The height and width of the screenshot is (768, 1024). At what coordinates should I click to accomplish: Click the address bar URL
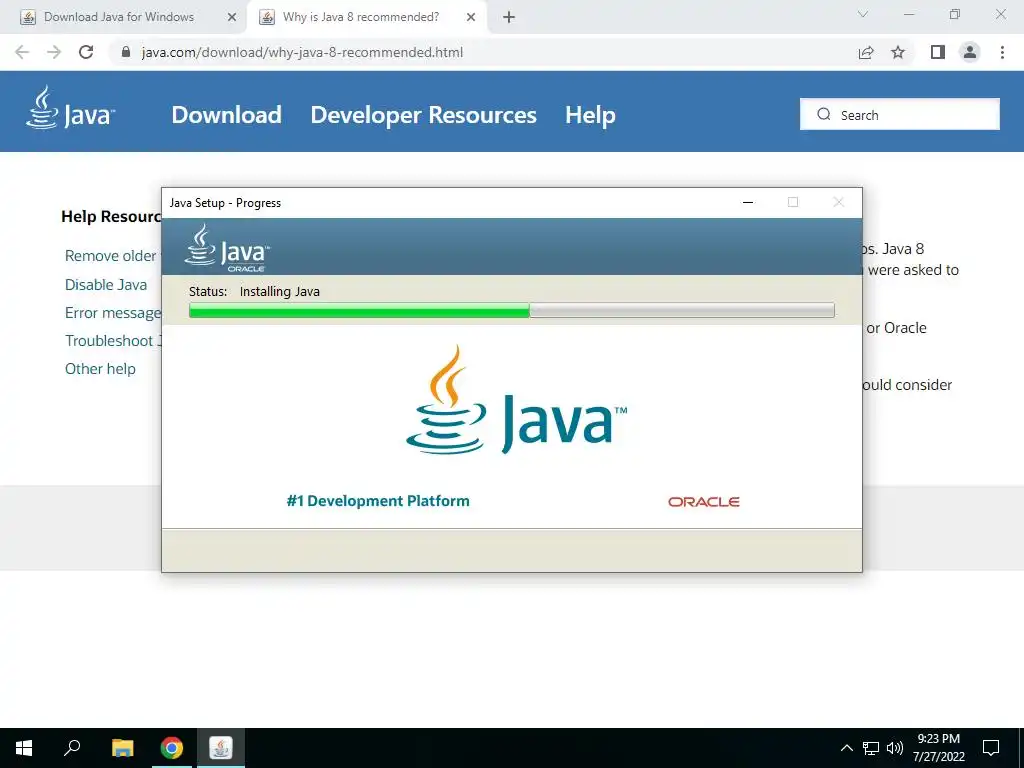302,52
